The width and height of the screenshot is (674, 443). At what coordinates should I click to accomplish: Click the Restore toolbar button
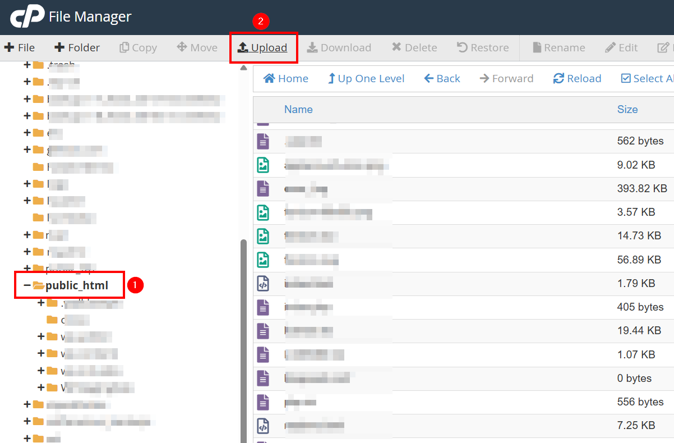(483, 48)
